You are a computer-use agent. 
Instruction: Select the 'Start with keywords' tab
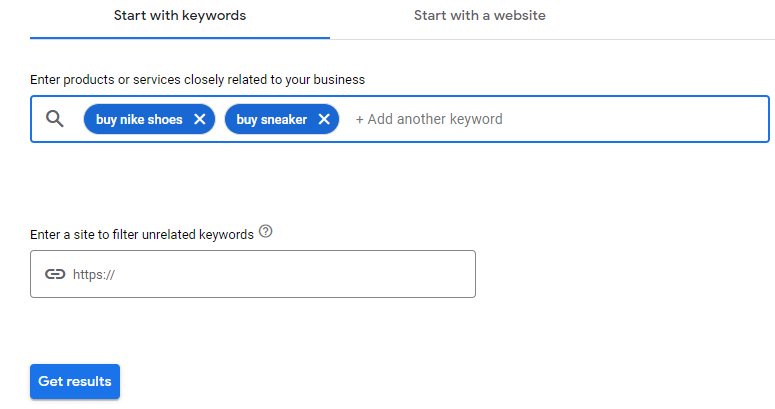pos(180,16)
